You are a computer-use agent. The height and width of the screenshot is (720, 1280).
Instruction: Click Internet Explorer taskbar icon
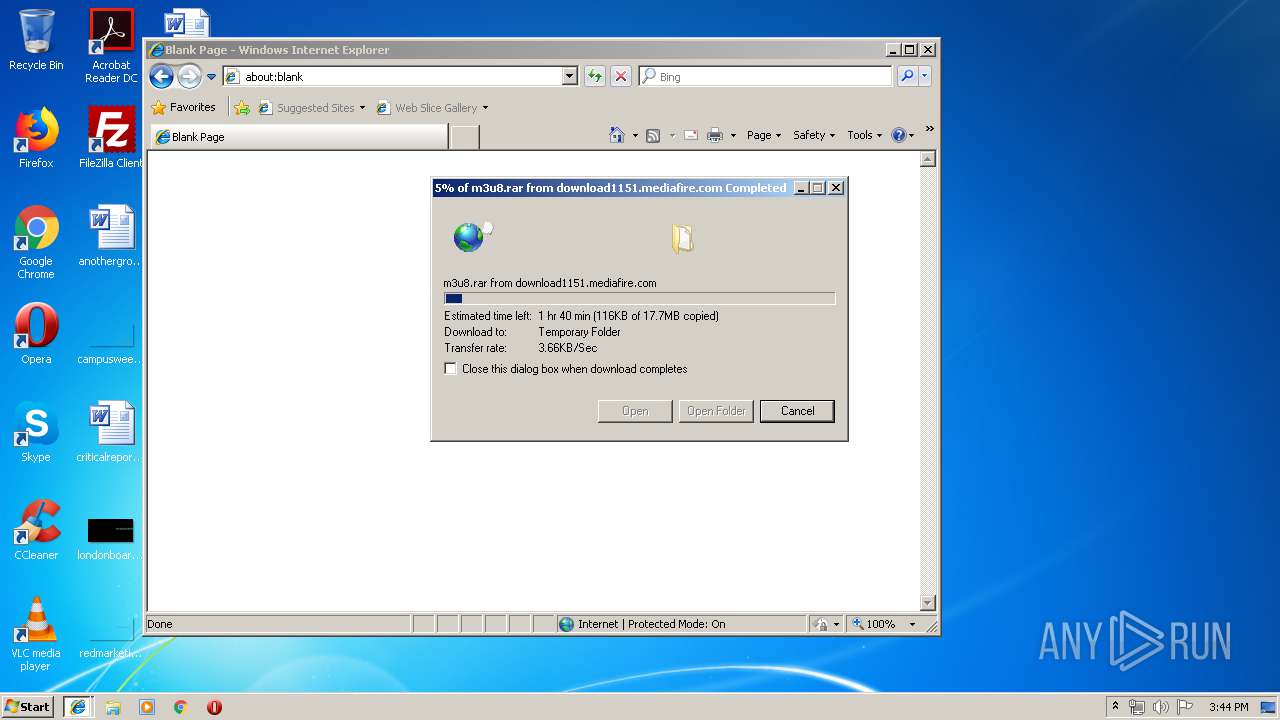[x=78, y=706]
